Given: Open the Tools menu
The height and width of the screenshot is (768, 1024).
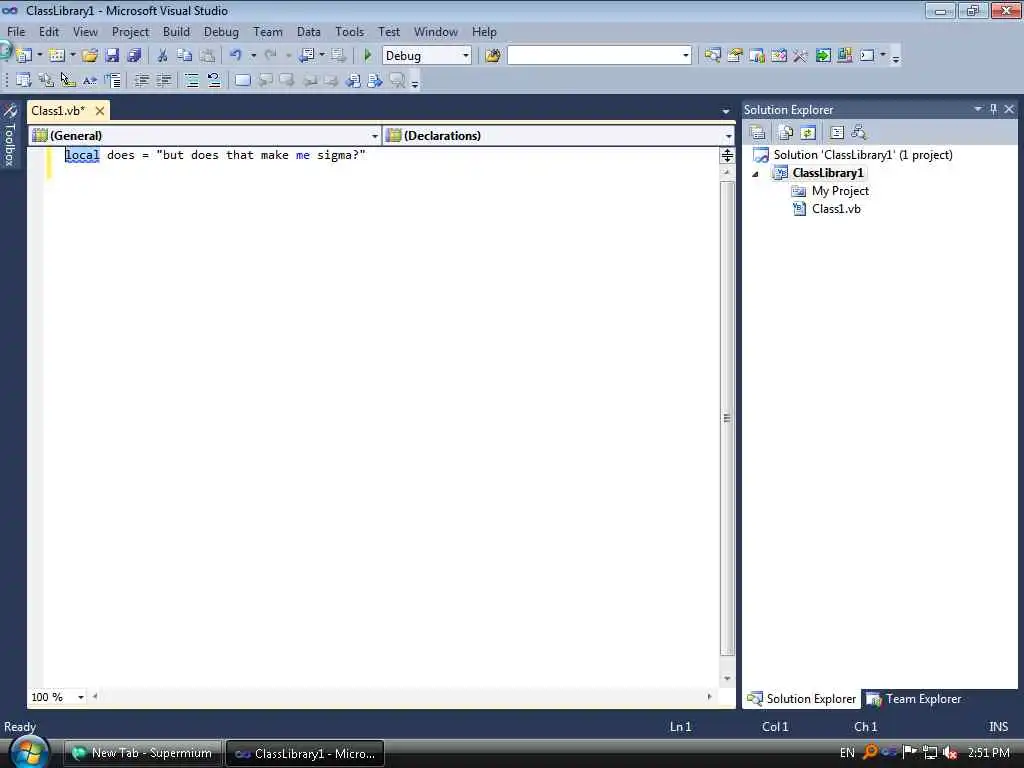Looking at the screenshot, I should click(x=349, y=31).
